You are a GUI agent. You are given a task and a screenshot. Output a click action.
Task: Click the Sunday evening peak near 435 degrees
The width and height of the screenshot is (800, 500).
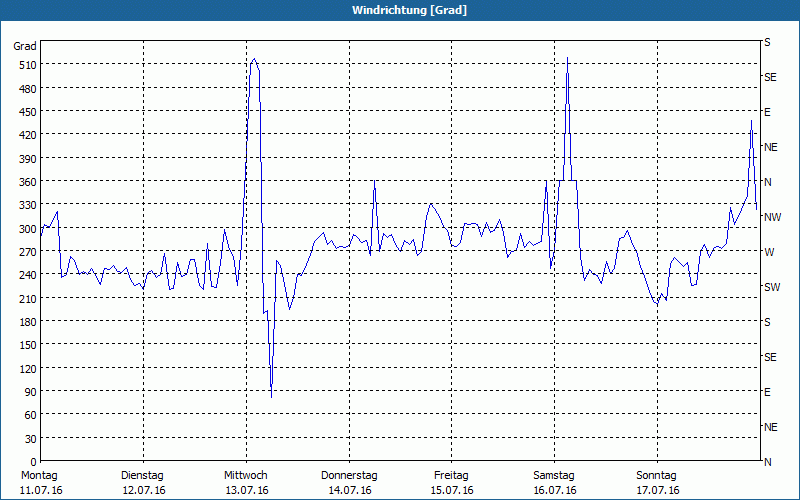pyautogui.click(x=752, y=121)
